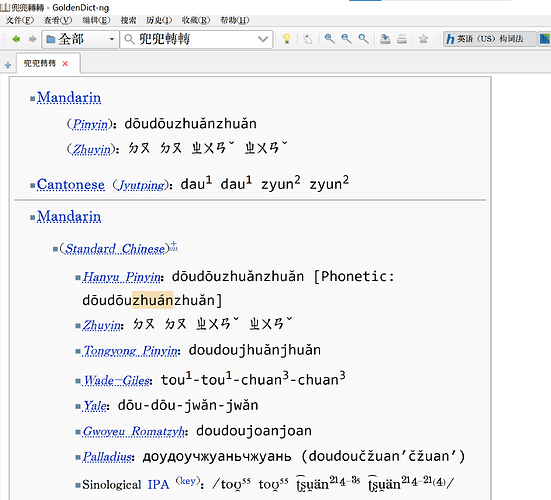The width and height of the screenshot is (551, 500).
Task: Add a new tab with the plus icon
Action: [8, 65]
